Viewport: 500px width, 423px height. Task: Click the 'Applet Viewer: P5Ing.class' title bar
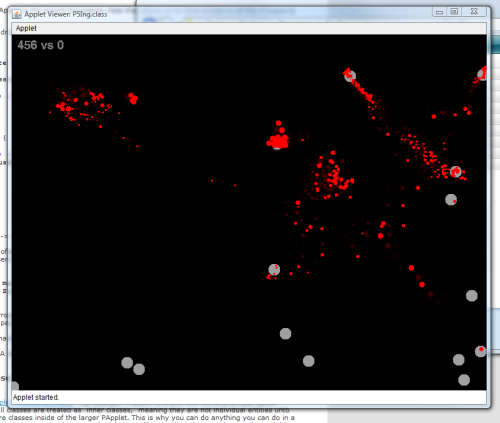point(66,14)
